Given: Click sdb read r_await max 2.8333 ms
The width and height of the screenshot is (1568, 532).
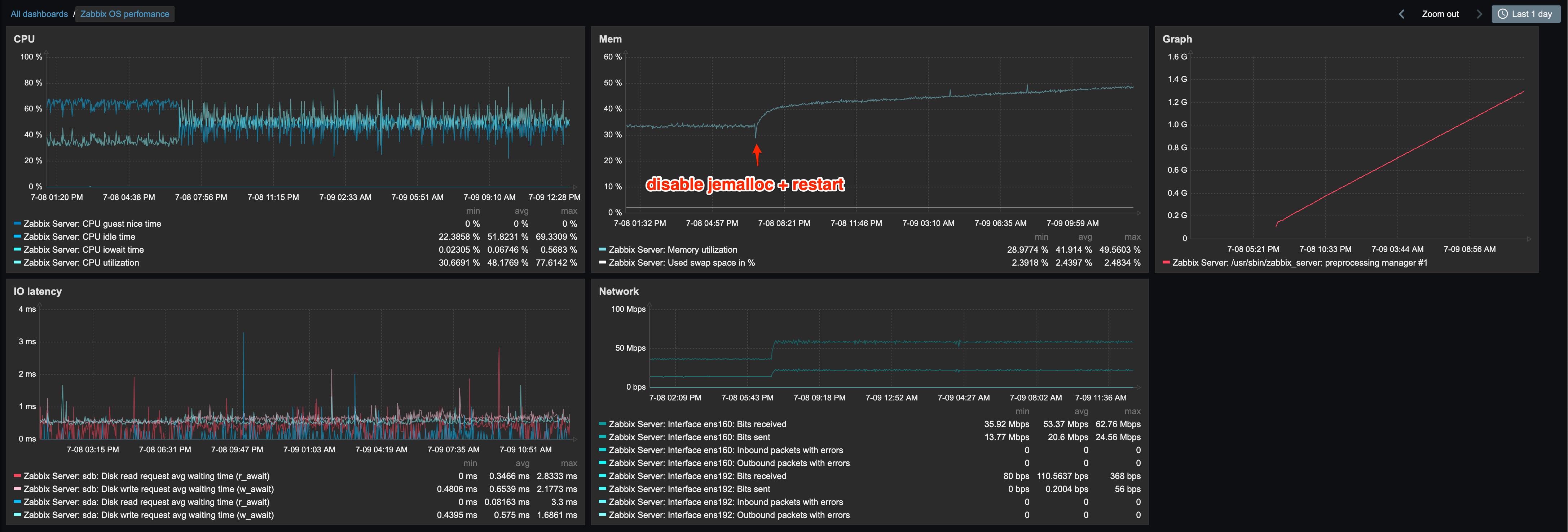Looking at the screenshot, I should pyautogui.click(x=557, y=476).
